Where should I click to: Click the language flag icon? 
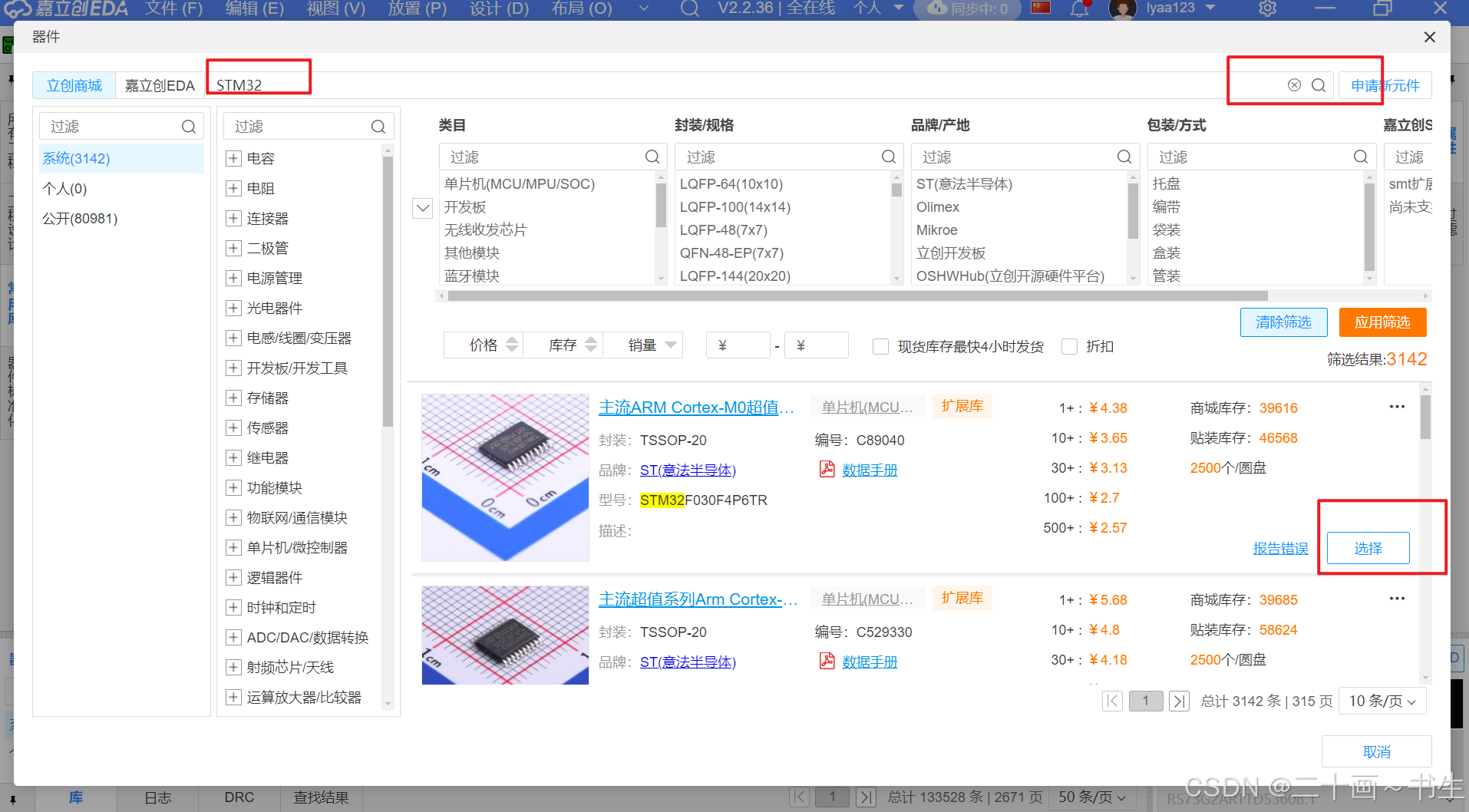[x=1041, y=8]
